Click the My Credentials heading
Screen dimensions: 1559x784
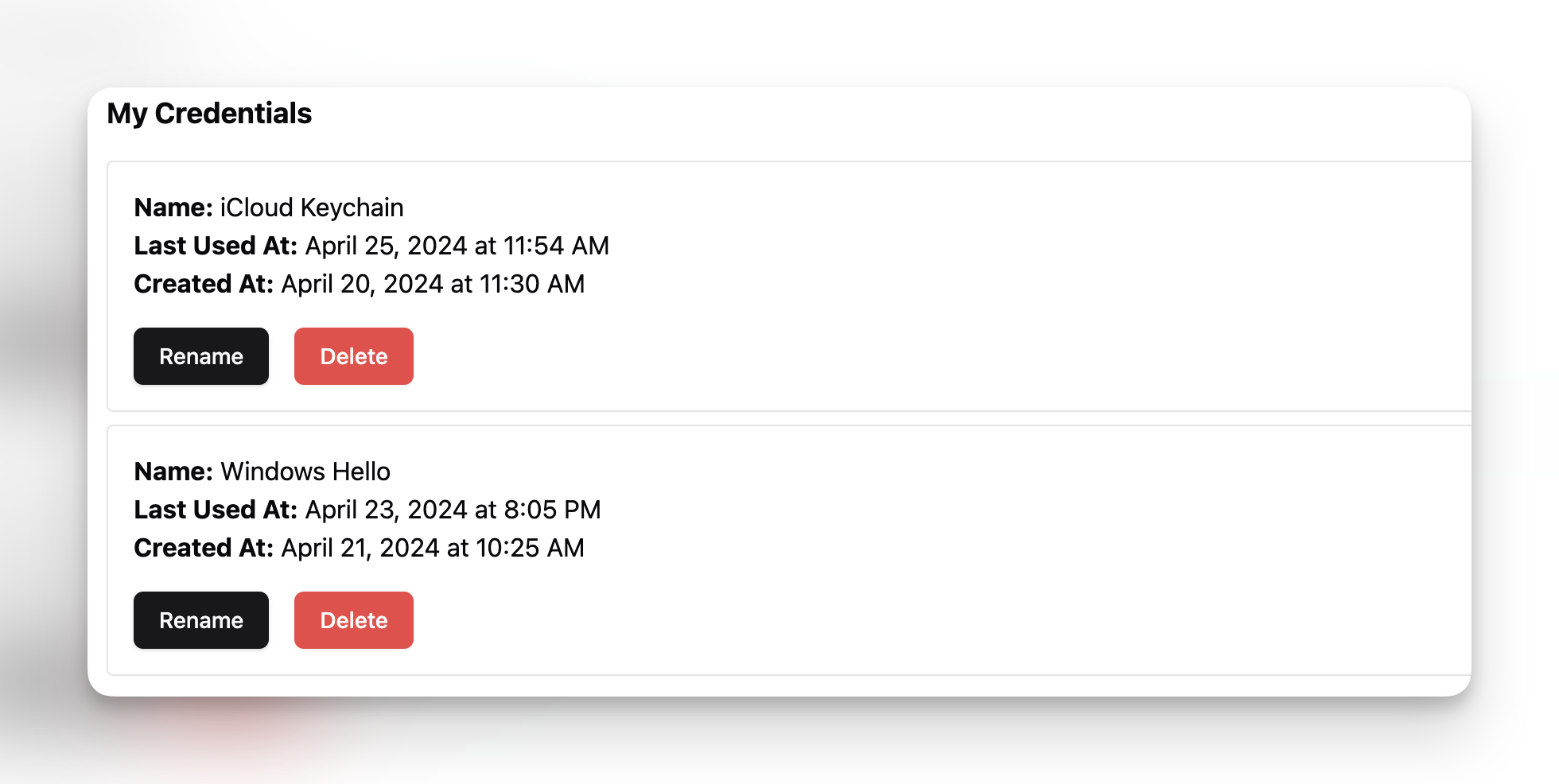click(210, 114)
